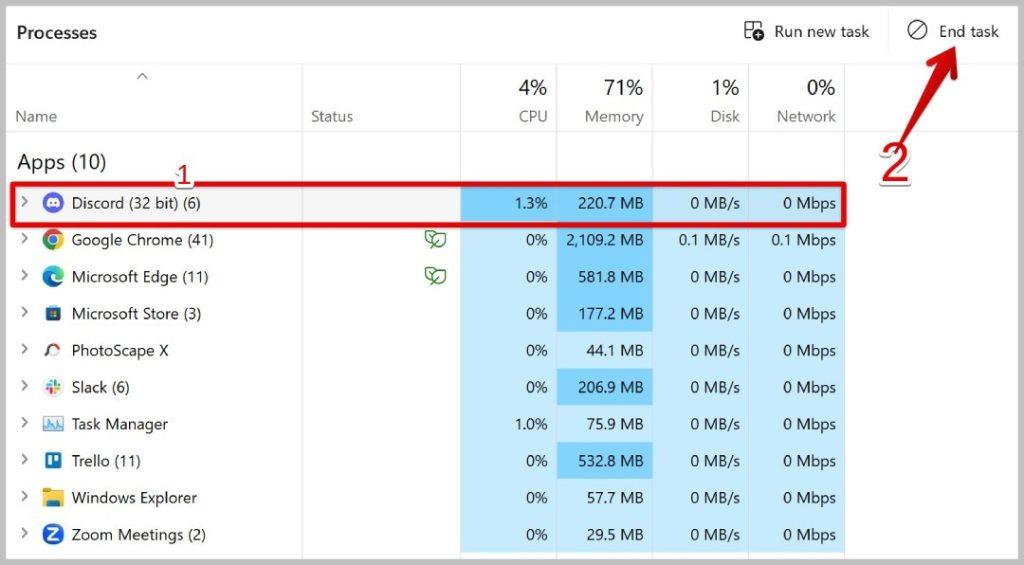Expand the Microsoft Edge process group

pos(24,275)
